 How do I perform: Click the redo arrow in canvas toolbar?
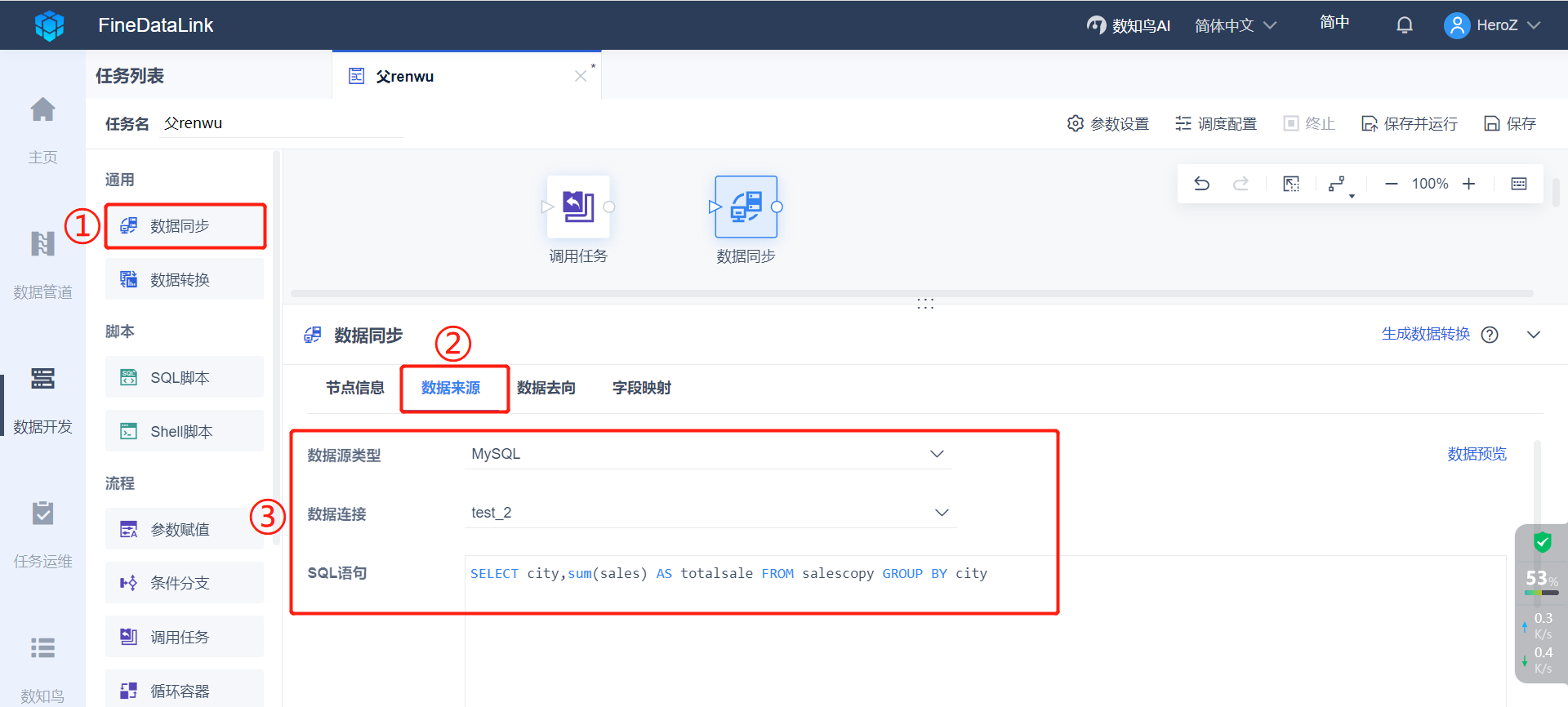point(1241,184)
